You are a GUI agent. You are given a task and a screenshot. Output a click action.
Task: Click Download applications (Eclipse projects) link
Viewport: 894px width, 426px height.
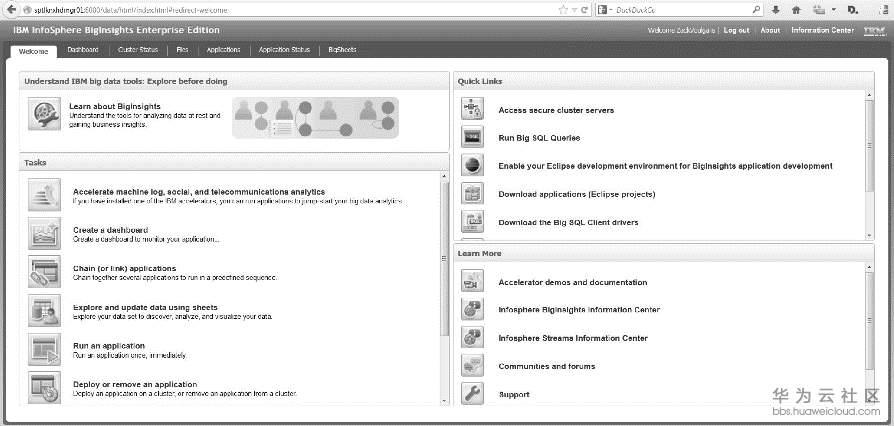pos(577,194)
